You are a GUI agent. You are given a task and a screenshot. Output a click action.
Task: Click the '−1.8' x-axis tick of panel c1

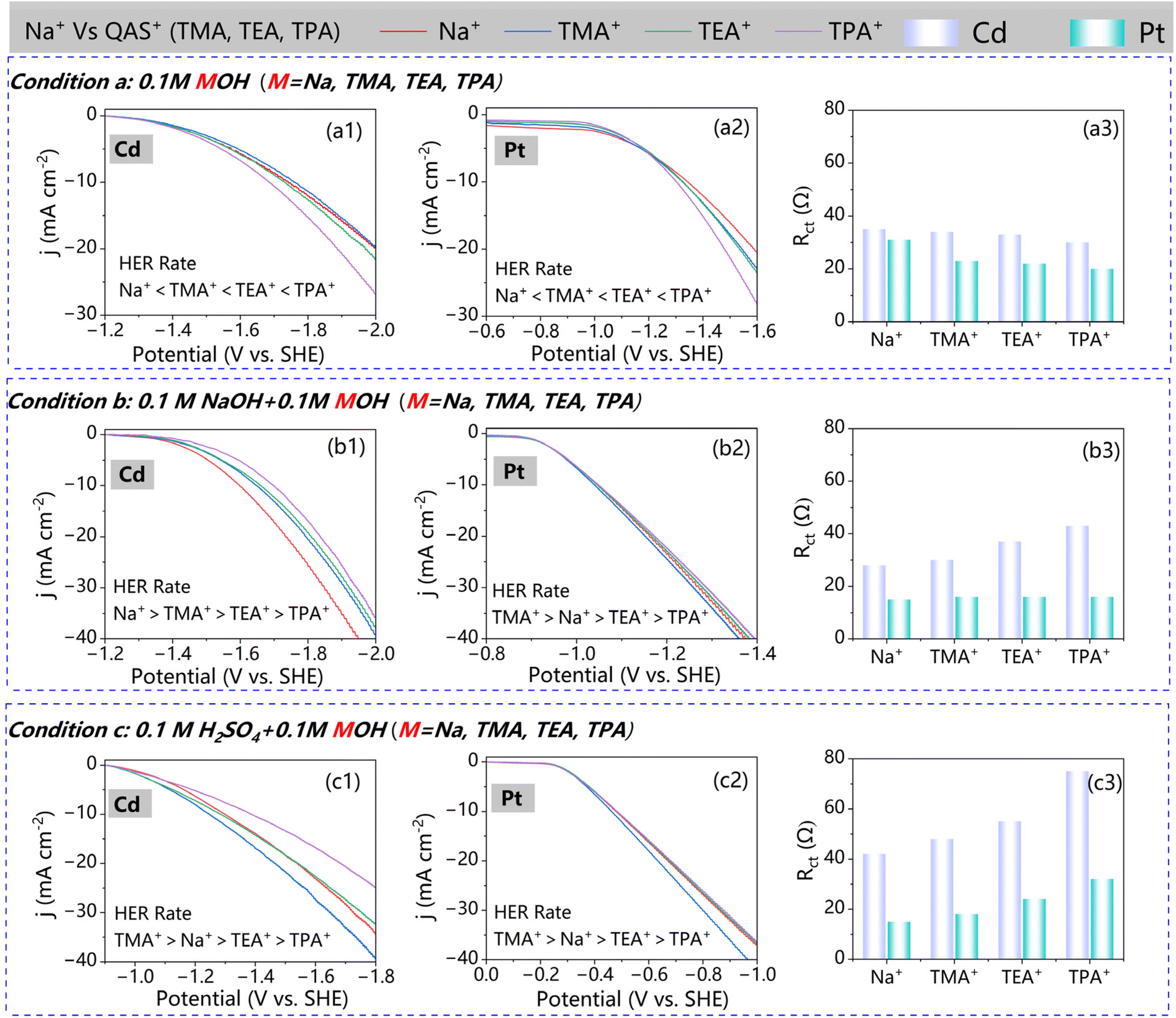(x=375, y=976)
